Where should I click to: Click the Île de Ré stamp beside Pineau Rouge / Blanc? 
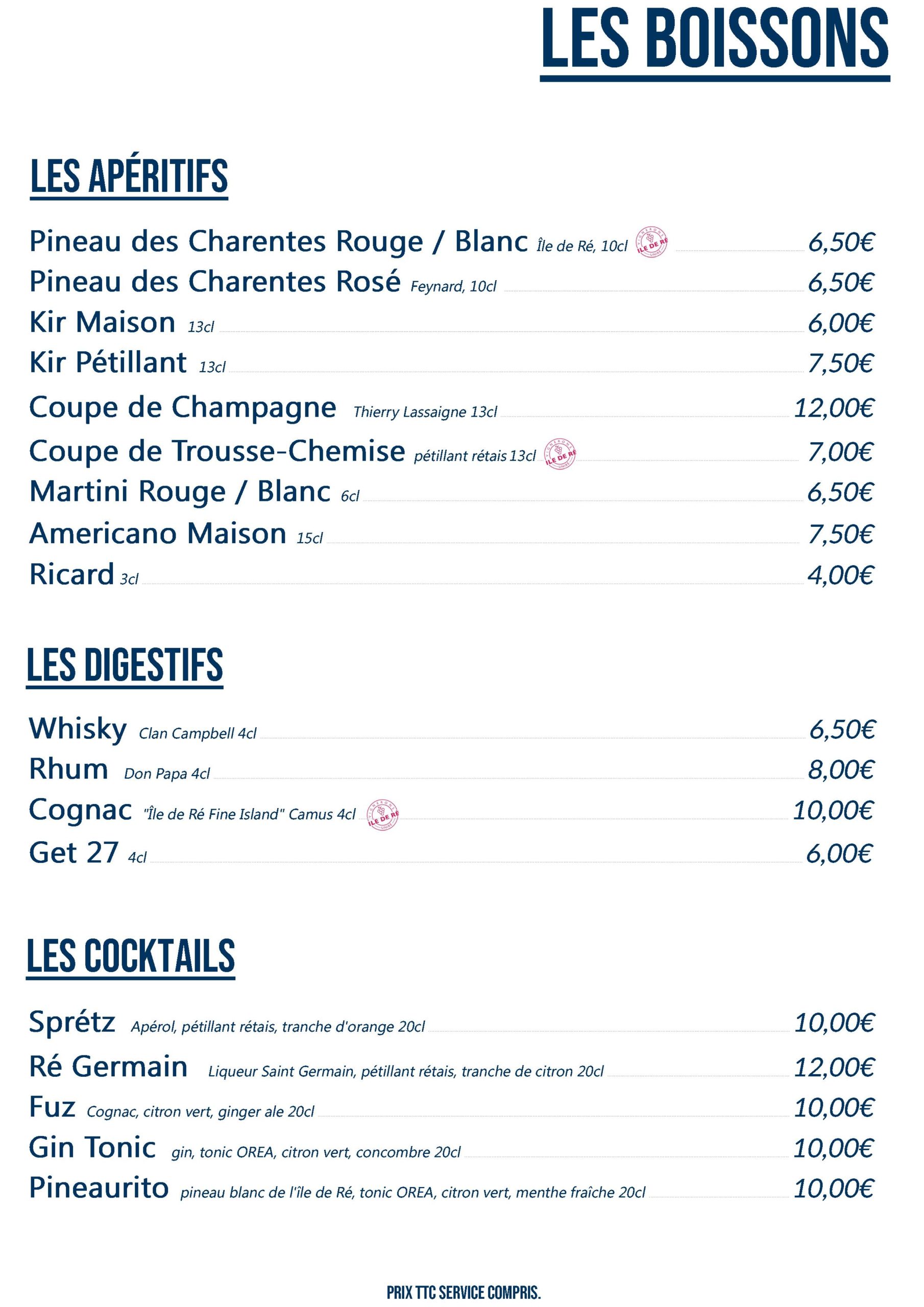tap(652, 243)
